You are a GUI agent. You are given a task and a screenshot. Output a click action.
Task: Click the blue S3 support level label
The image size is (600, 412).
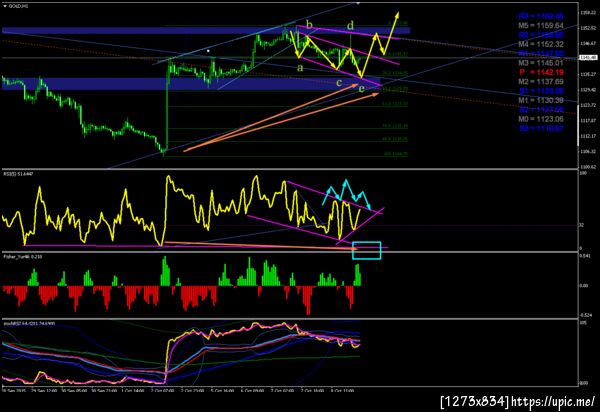541,129
